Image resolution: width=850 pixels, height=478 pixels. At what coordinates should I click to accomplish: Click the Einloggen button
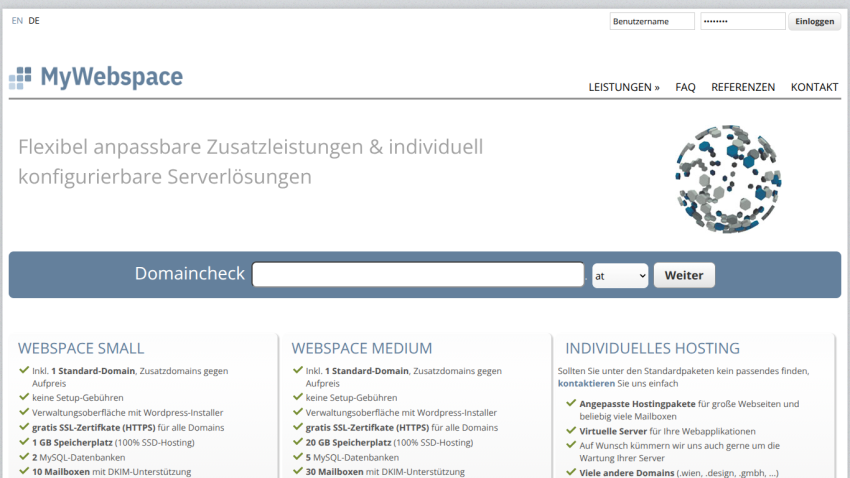(x=814, y=21)
